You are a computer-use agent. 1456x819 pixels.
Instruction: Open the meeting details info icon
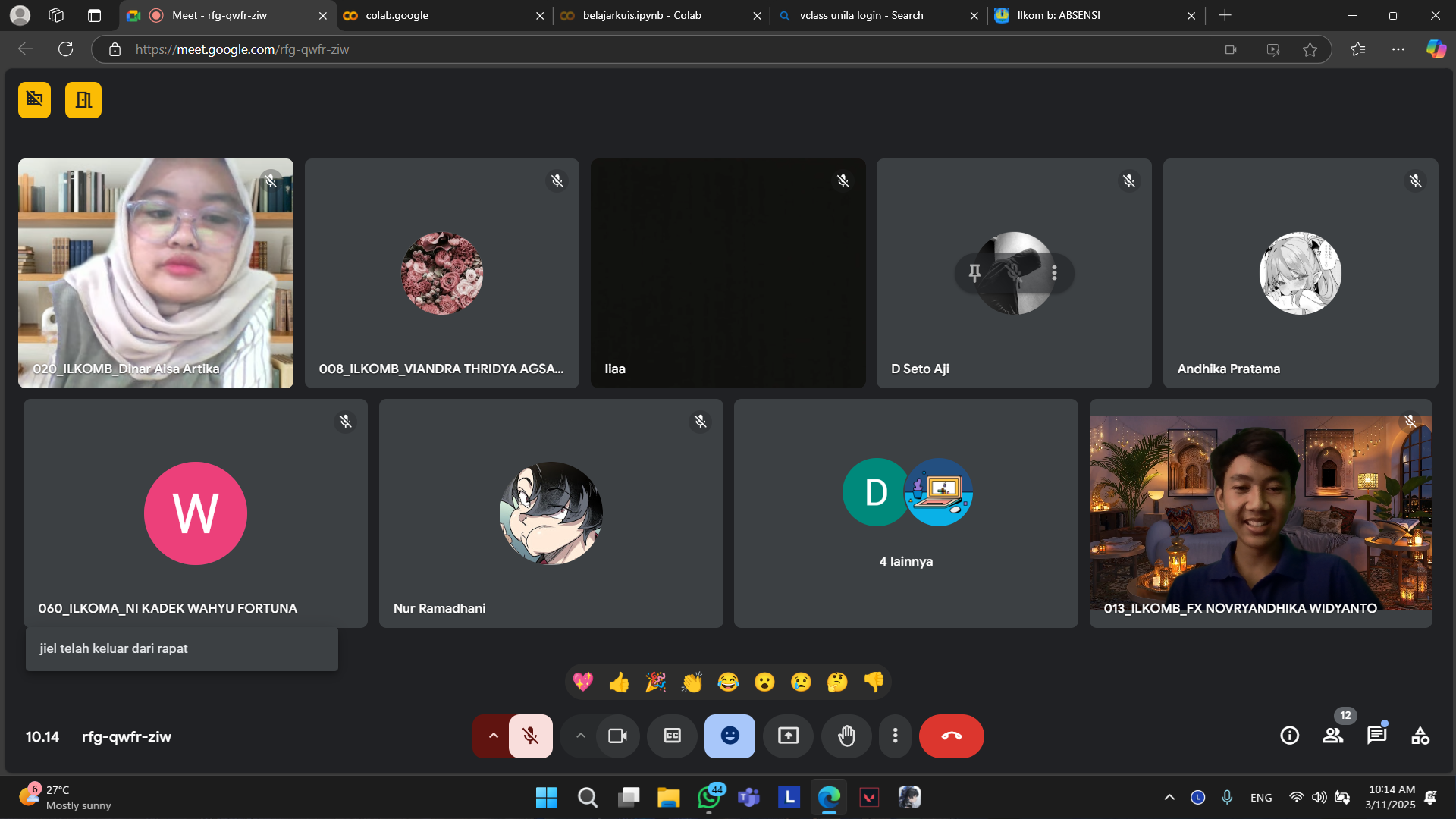[x=1289, y=736]
